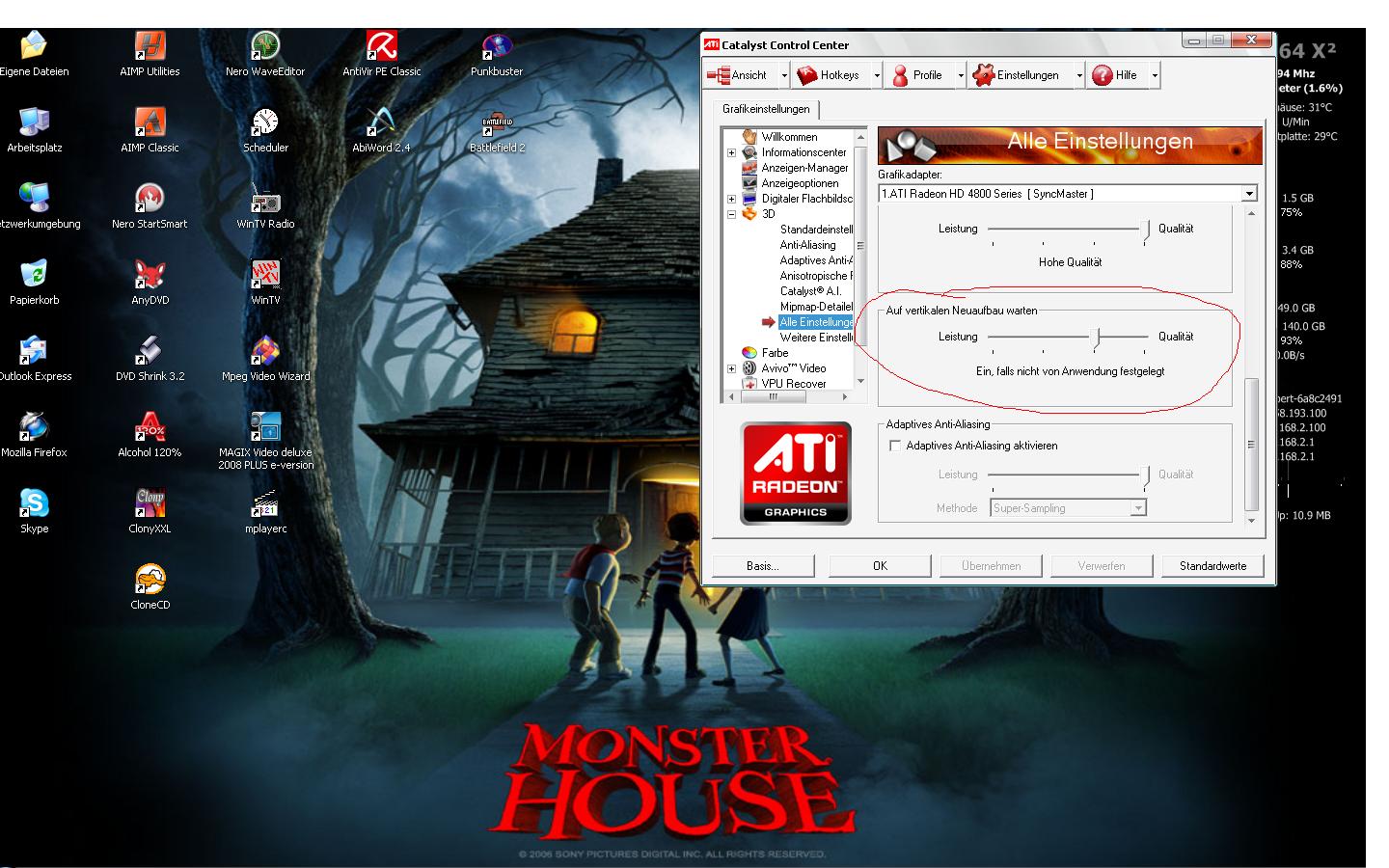This screenshot has height=868, width=1389.
Task: Launch DVD Shrink 3.2 shortcut
Action: [150, 350]
